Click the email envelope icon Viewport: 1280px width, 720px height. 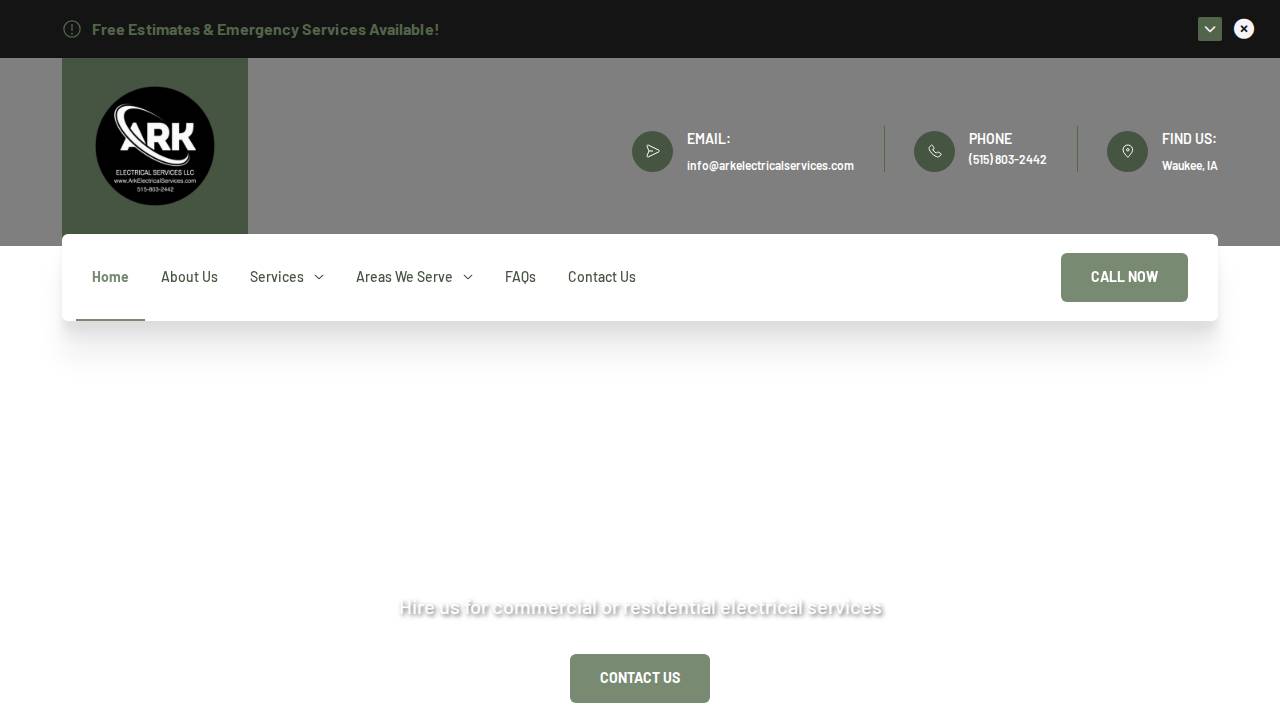tap(652, 151)
